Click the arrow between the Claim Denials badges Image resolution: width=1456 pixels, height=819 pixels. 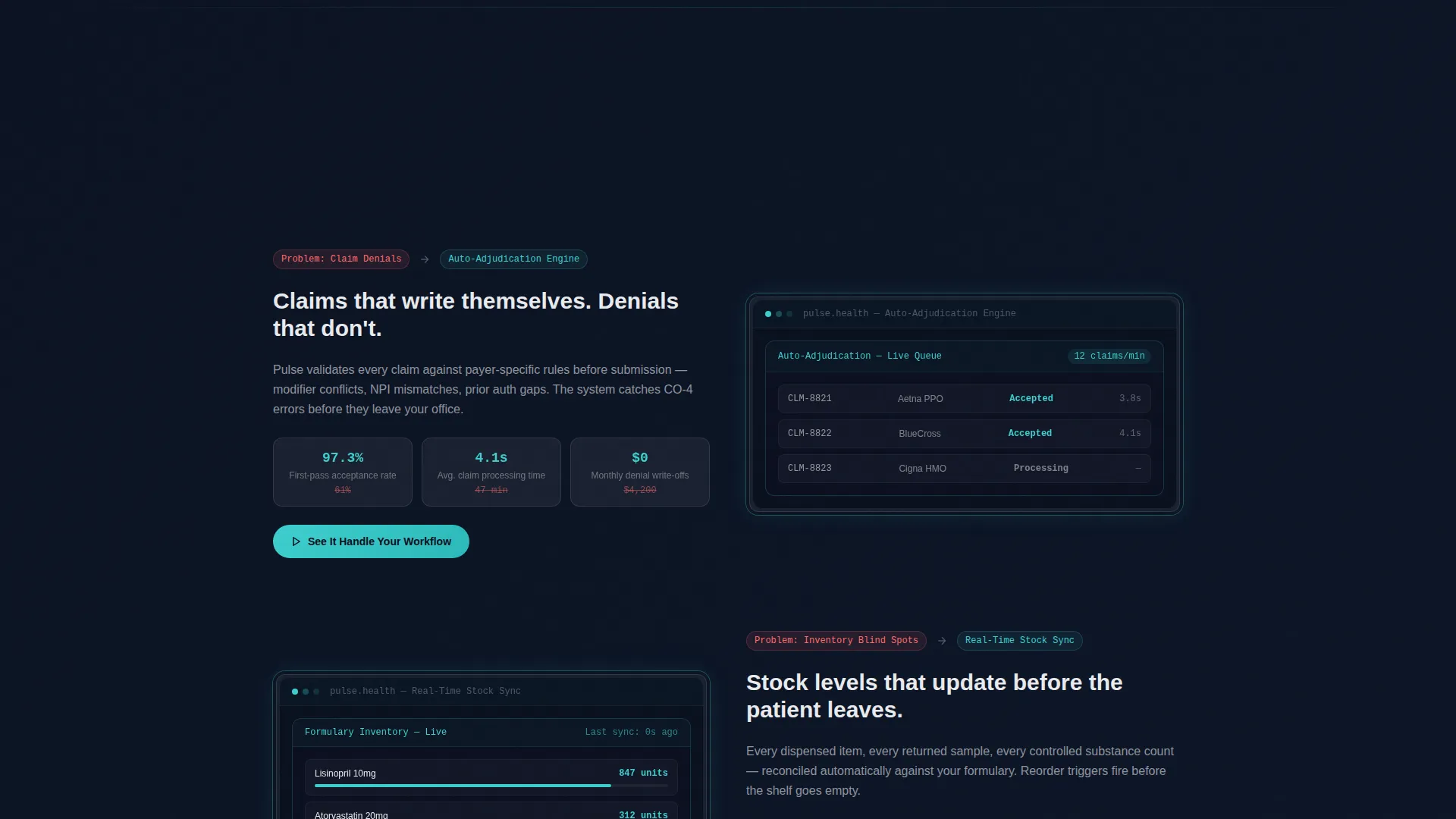pyautogui.click(x=425, y=259)
